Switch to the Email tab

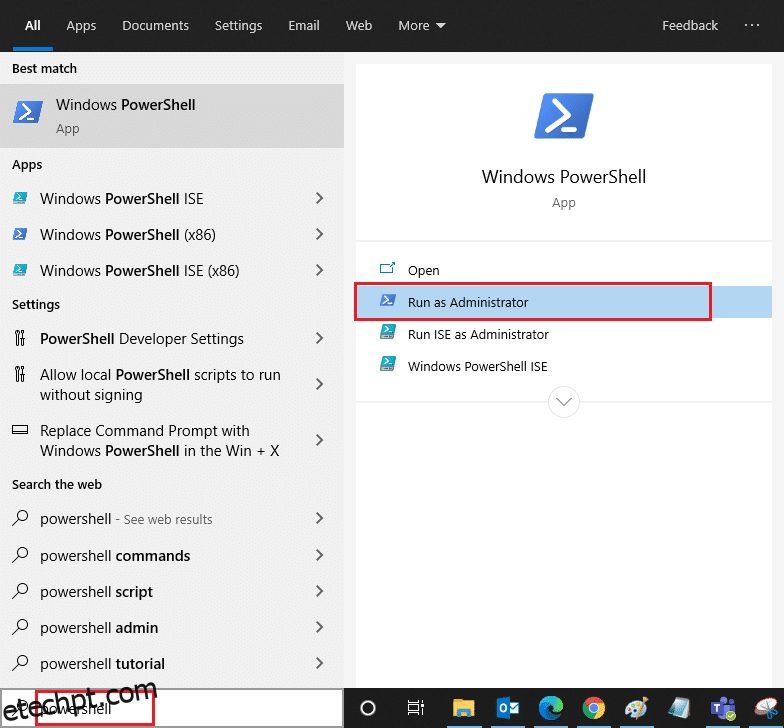[304, 26]
